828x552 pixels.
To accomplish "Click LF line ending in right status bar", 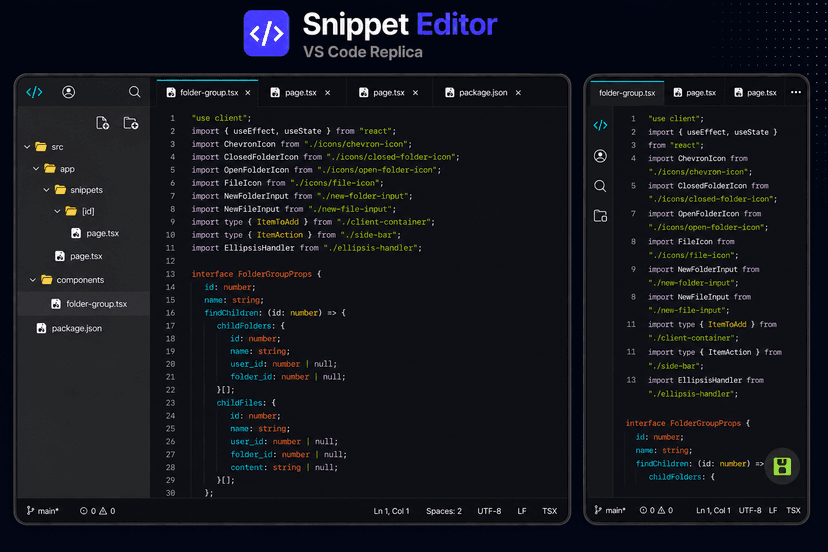I will [773, 510].
